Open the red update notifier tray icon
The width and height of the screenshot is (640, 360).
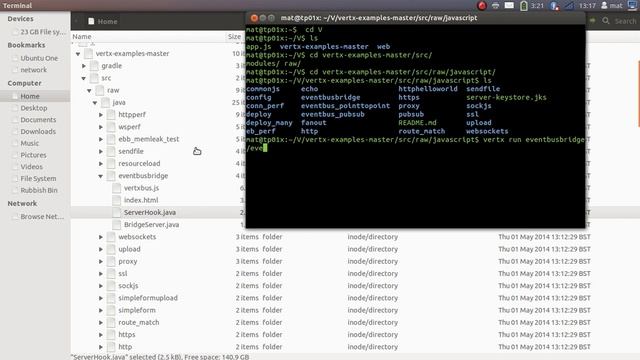pyautogui.click(x=482, y=6)
